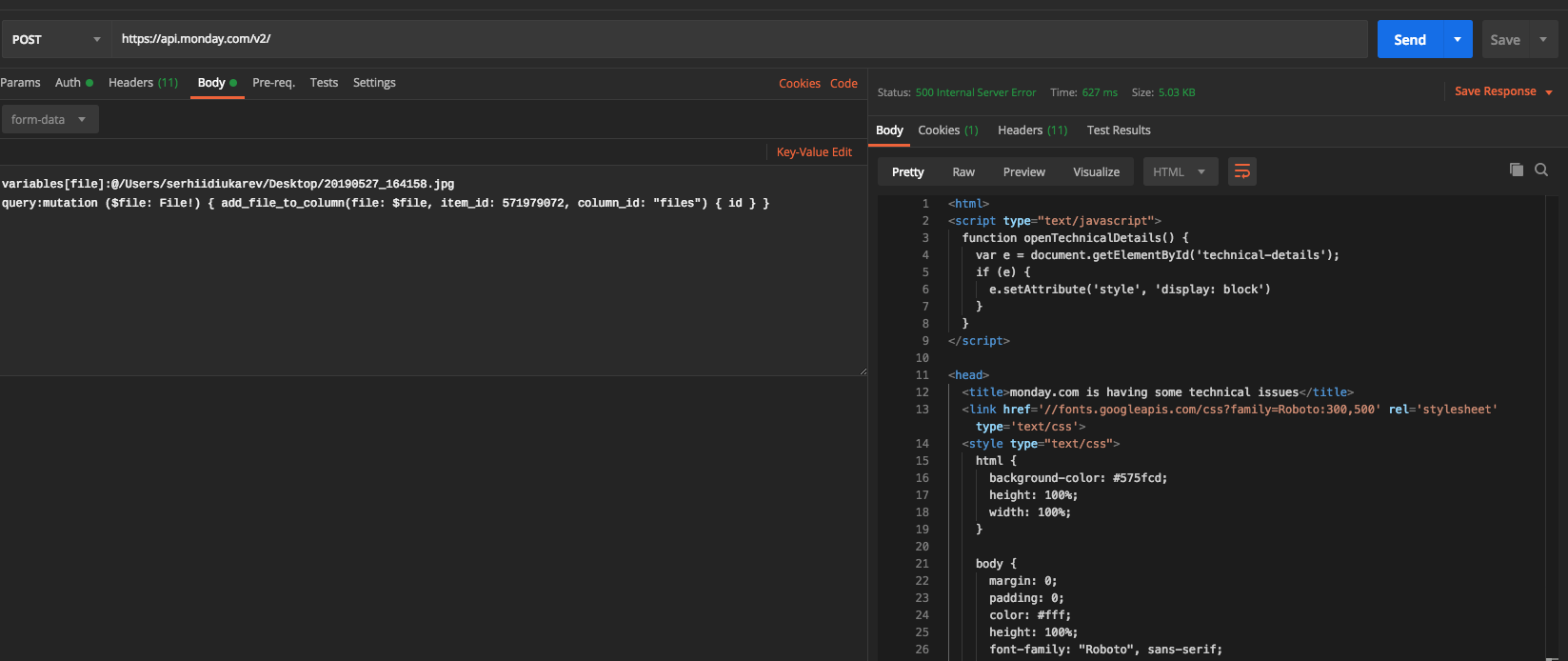Screen dimensions: 1568x661
Task: Open the Send button dropdown arrow
Action: (1458, 39)
